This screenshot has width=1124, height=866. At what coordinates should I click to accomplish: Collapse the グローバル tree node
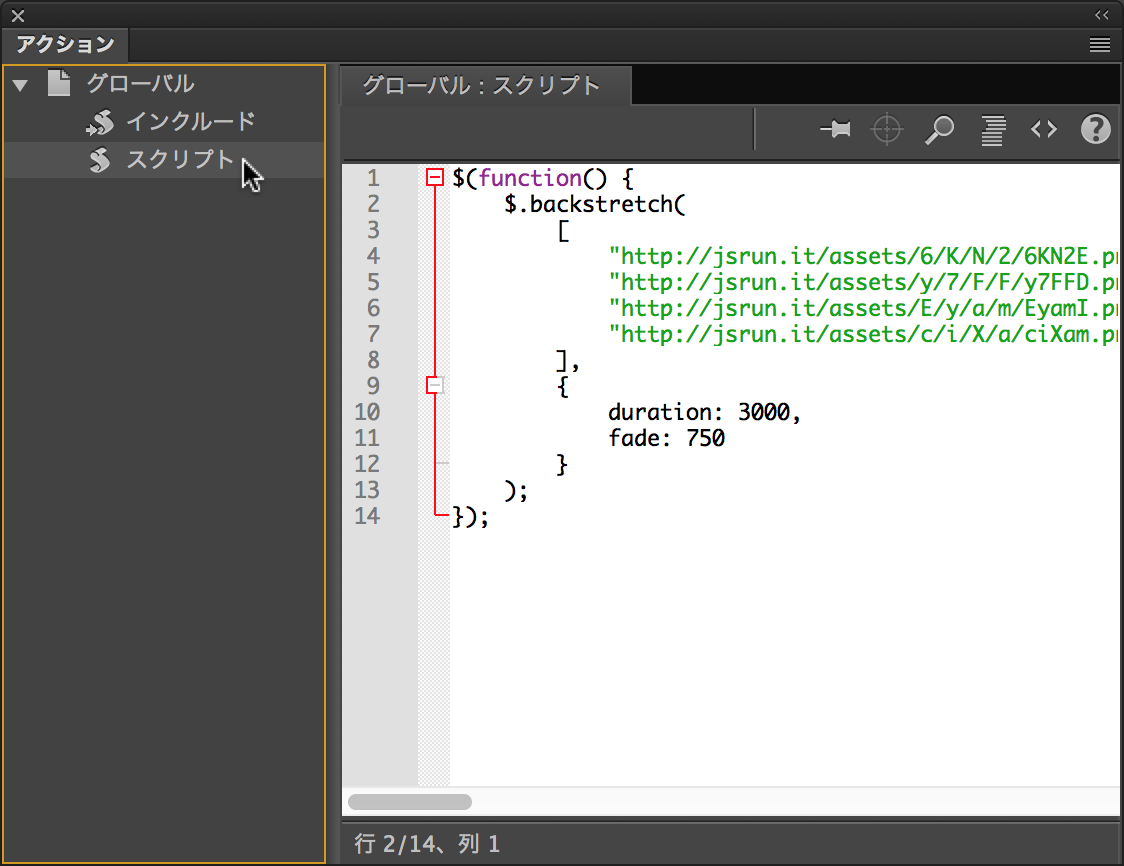[x=20, y=85]
